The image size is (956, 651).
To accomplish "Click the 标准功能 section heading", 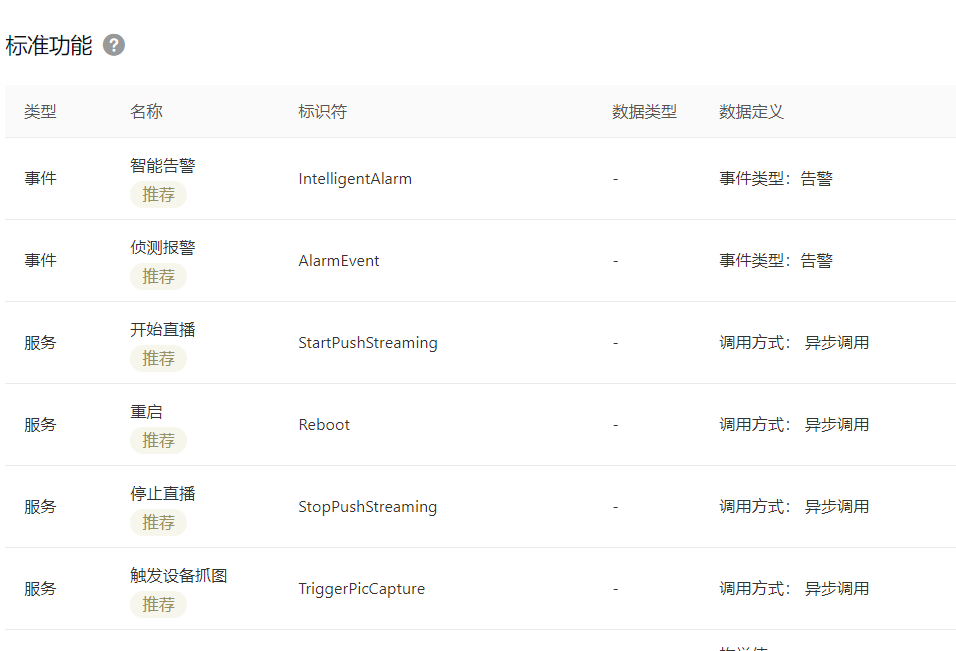I will [49, 46].
